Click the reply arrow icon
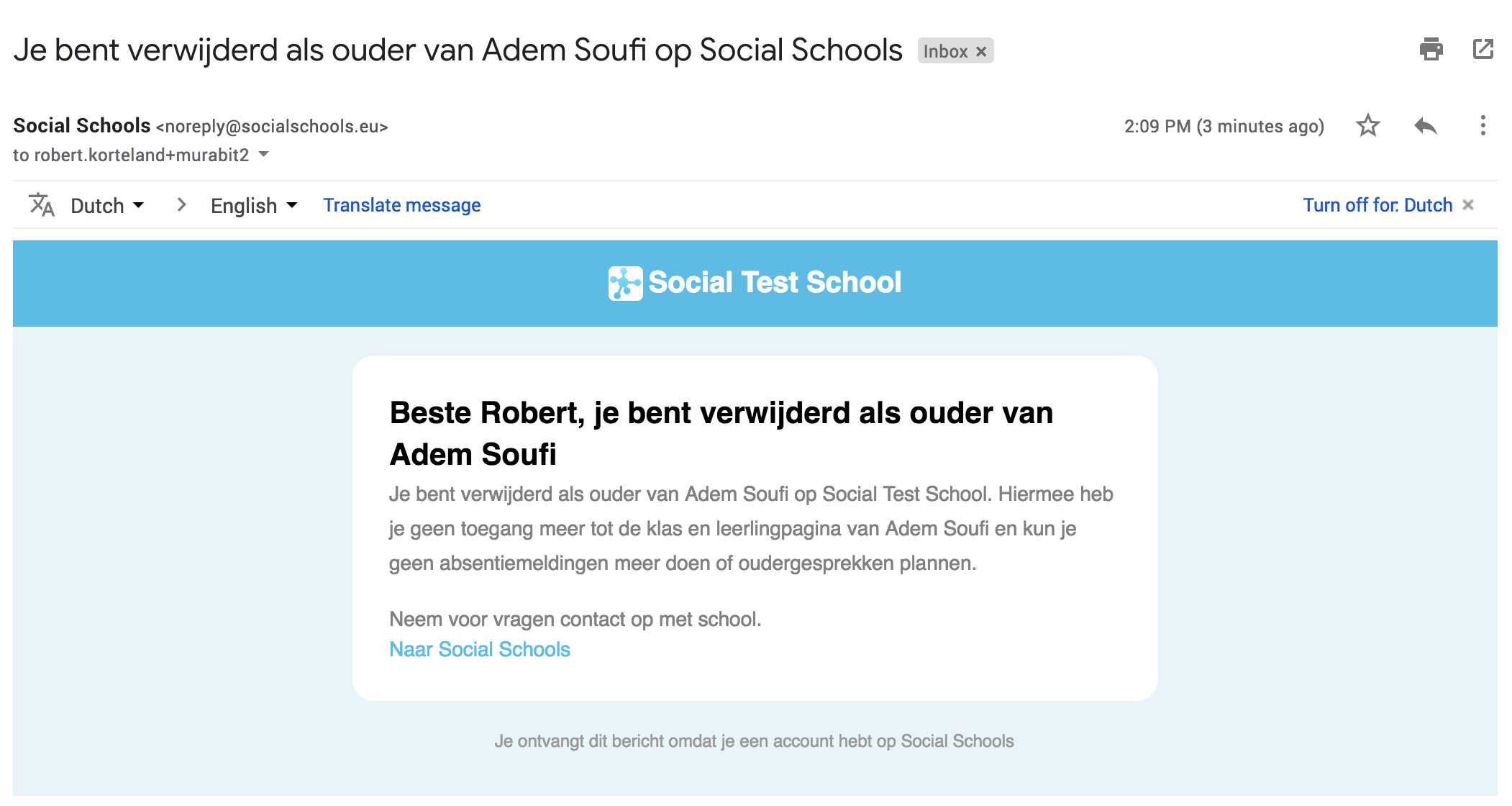1512x806 pixels. tap(1425, 126)
